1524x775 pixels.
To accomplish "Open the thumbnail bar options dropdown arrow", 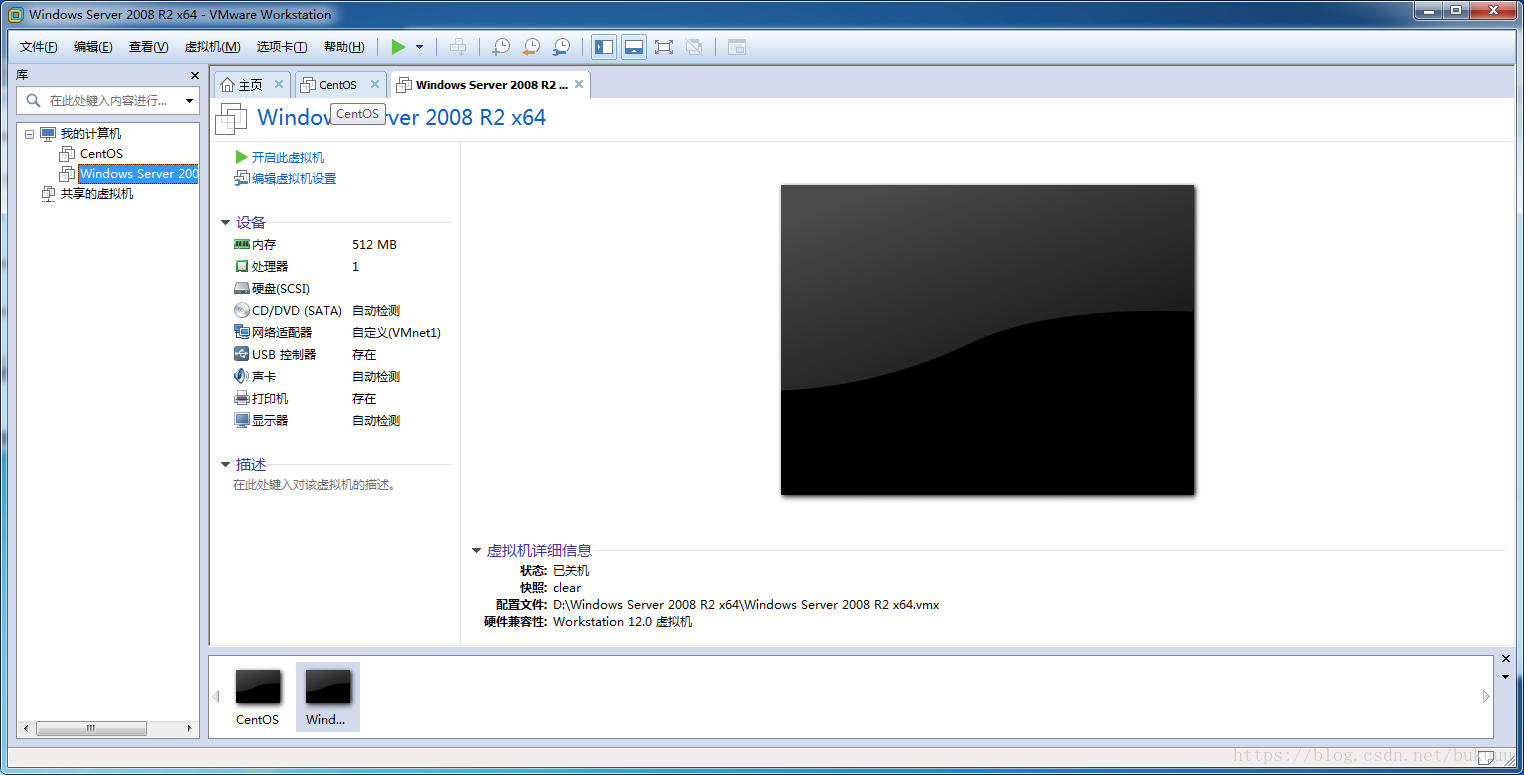I will [1507, 677].
